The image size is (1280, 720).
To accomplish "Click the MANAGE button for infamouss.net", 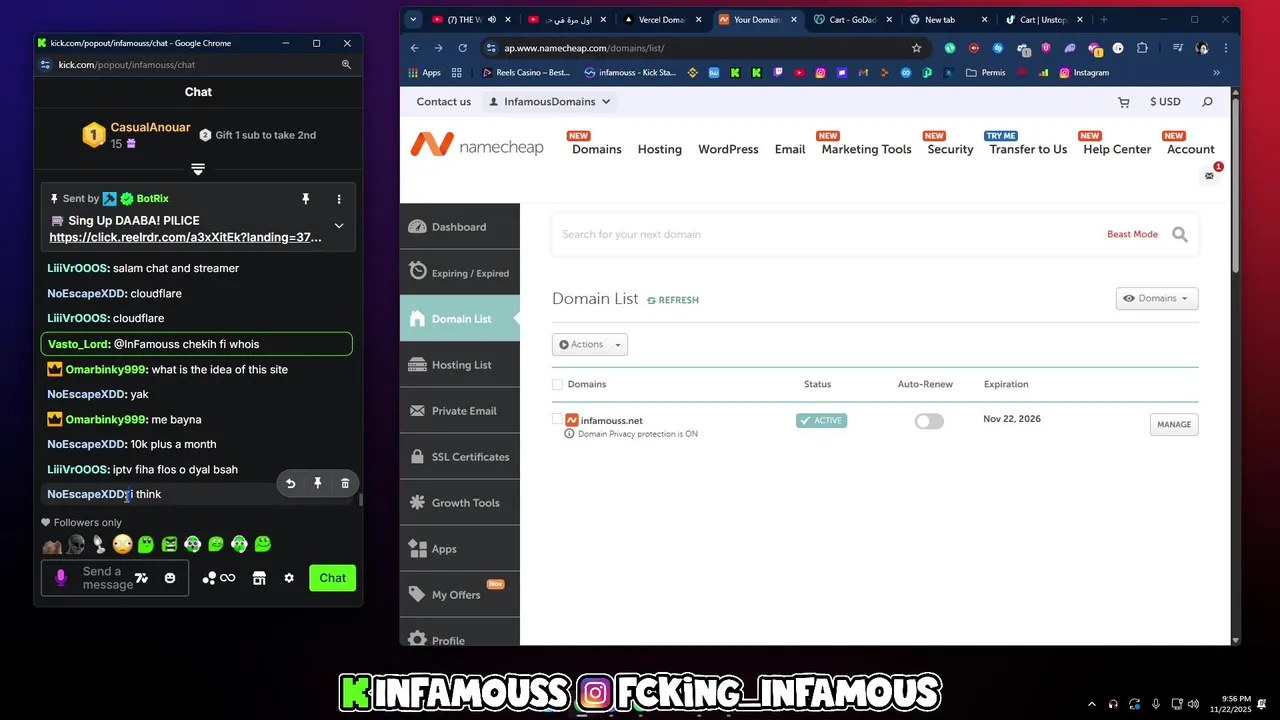I will [1174, 424].
